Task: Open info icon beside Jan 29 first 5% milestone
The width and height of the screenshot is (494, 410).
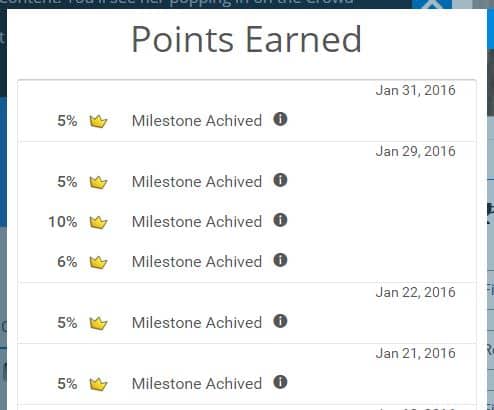Action: click(280, 180)
